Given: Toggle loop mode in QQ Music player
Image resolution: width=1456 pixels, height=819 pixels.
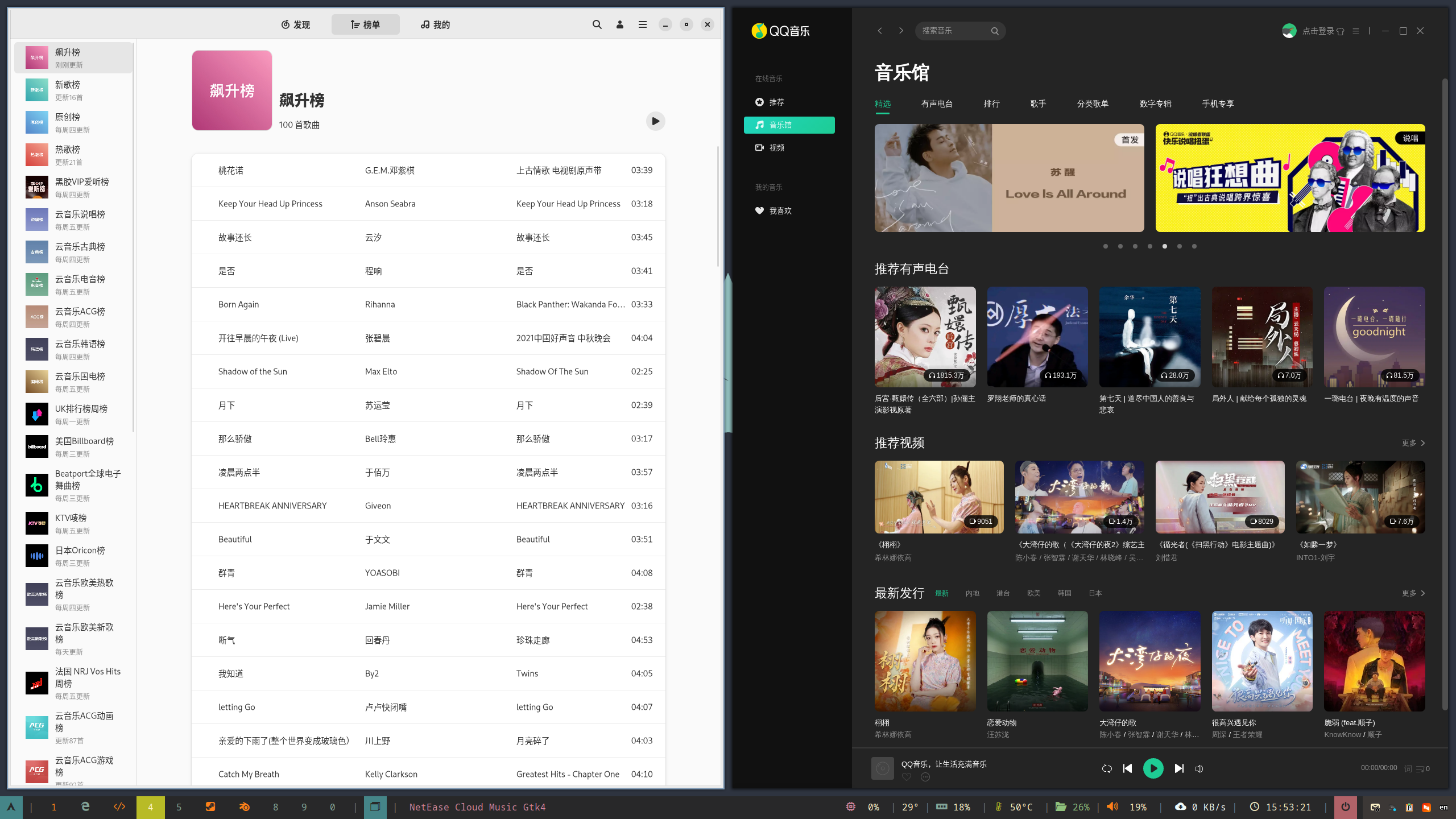Looking at the screenshot, I should point(1107,768).
